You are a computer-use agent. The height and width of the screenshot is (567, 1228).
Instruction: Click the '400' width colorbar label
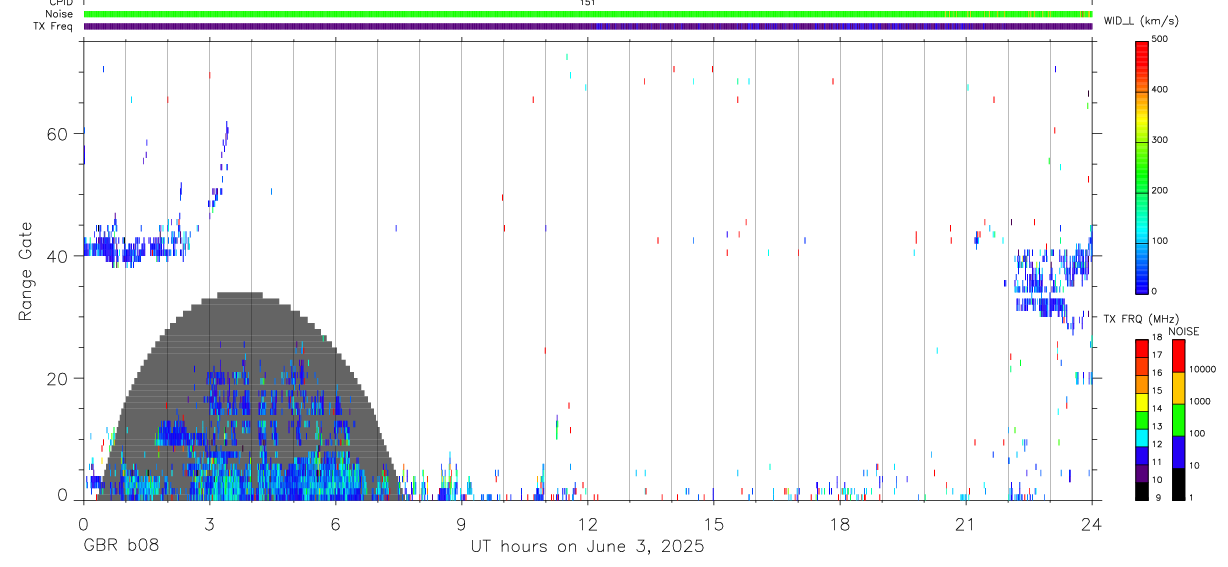point(1160,89)
